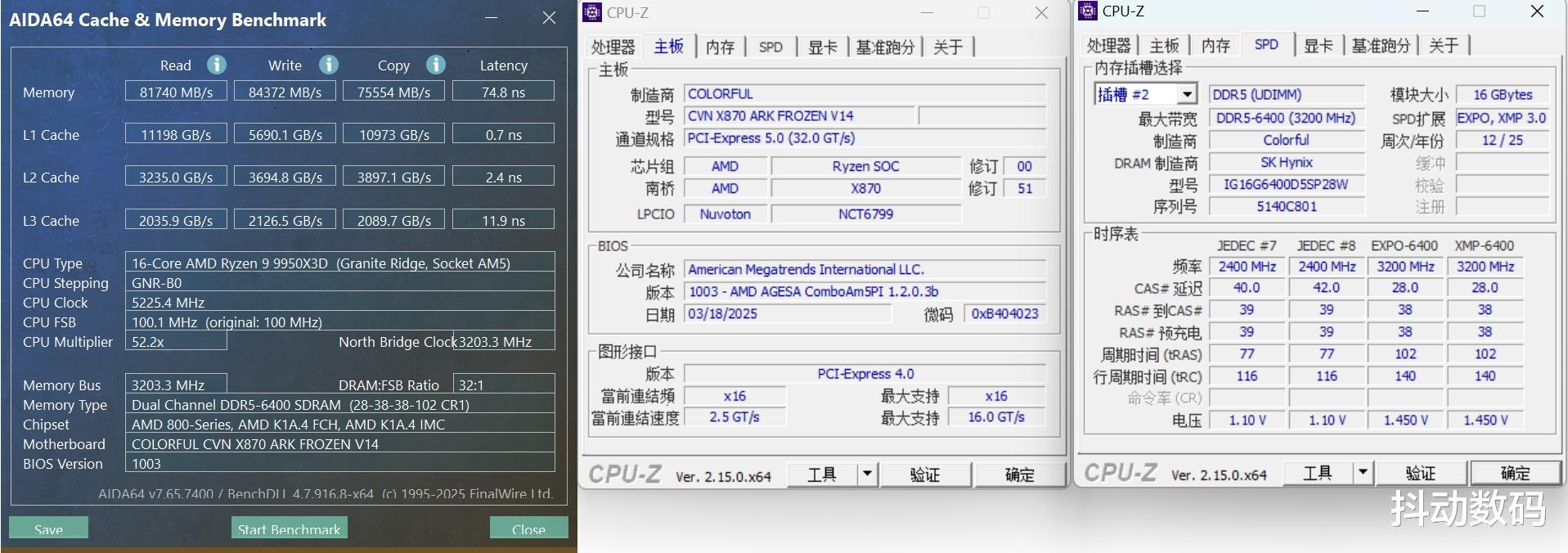The image size is (1568, 553).
Task: Click the info icon next to Read
Action: tap(216, 65)
